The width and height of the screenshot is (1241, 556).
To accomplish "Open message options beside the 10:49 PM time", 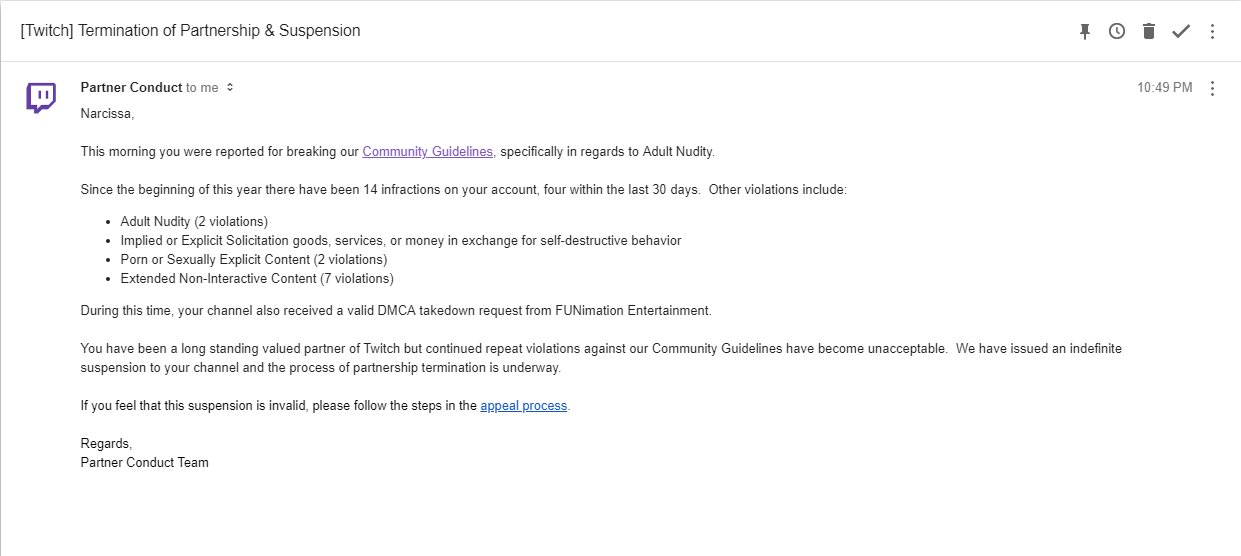I will (x=1212, y=88).
